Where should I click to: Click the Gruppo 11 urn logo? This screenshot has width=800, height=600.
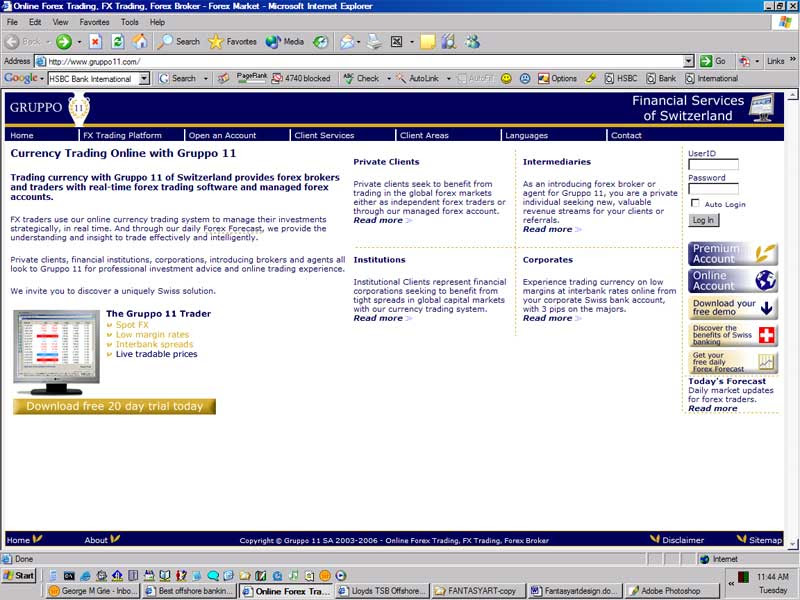tap(79, 109)
